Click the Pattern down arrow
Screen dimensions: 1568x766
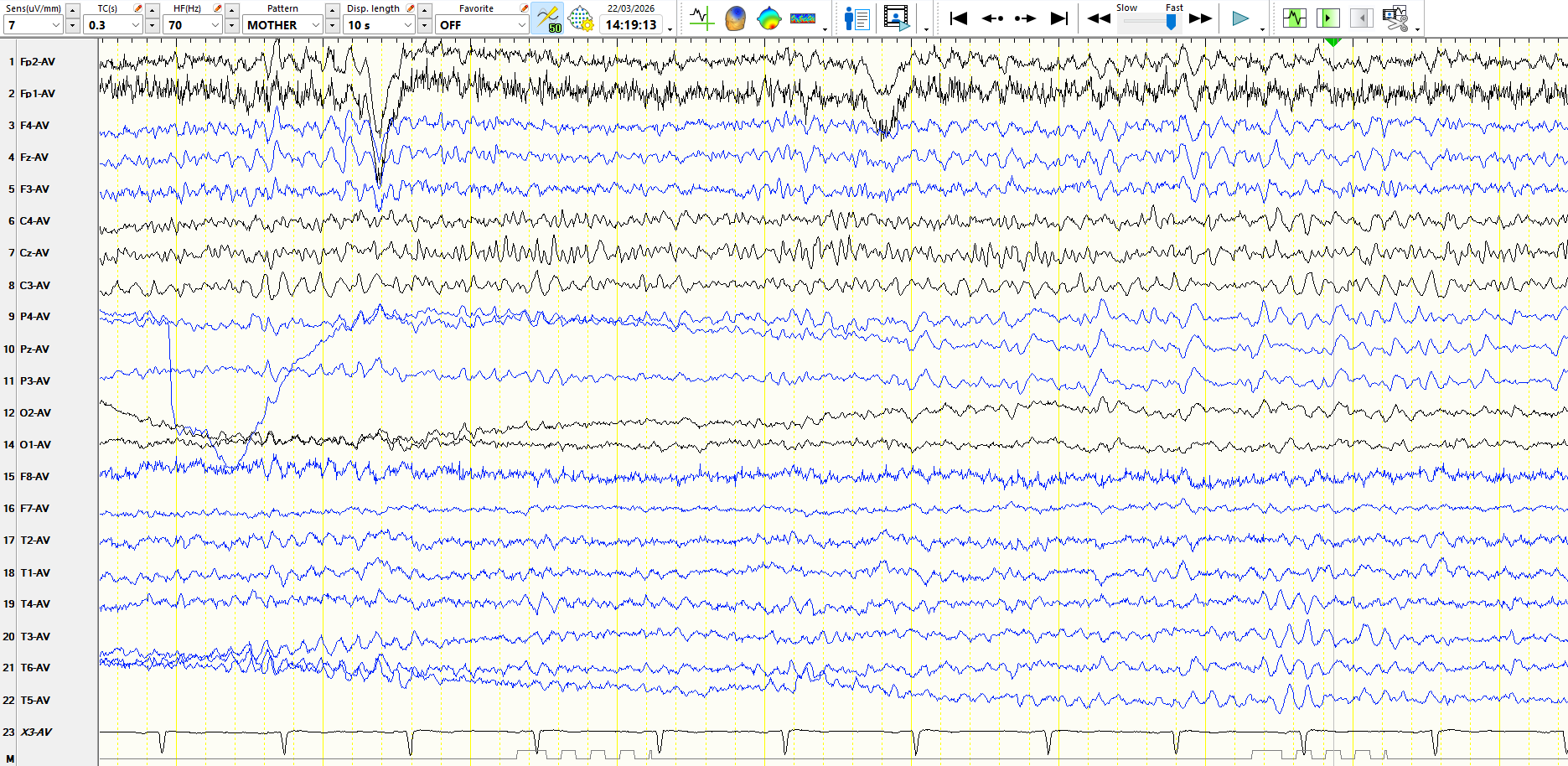click(333, 26)
